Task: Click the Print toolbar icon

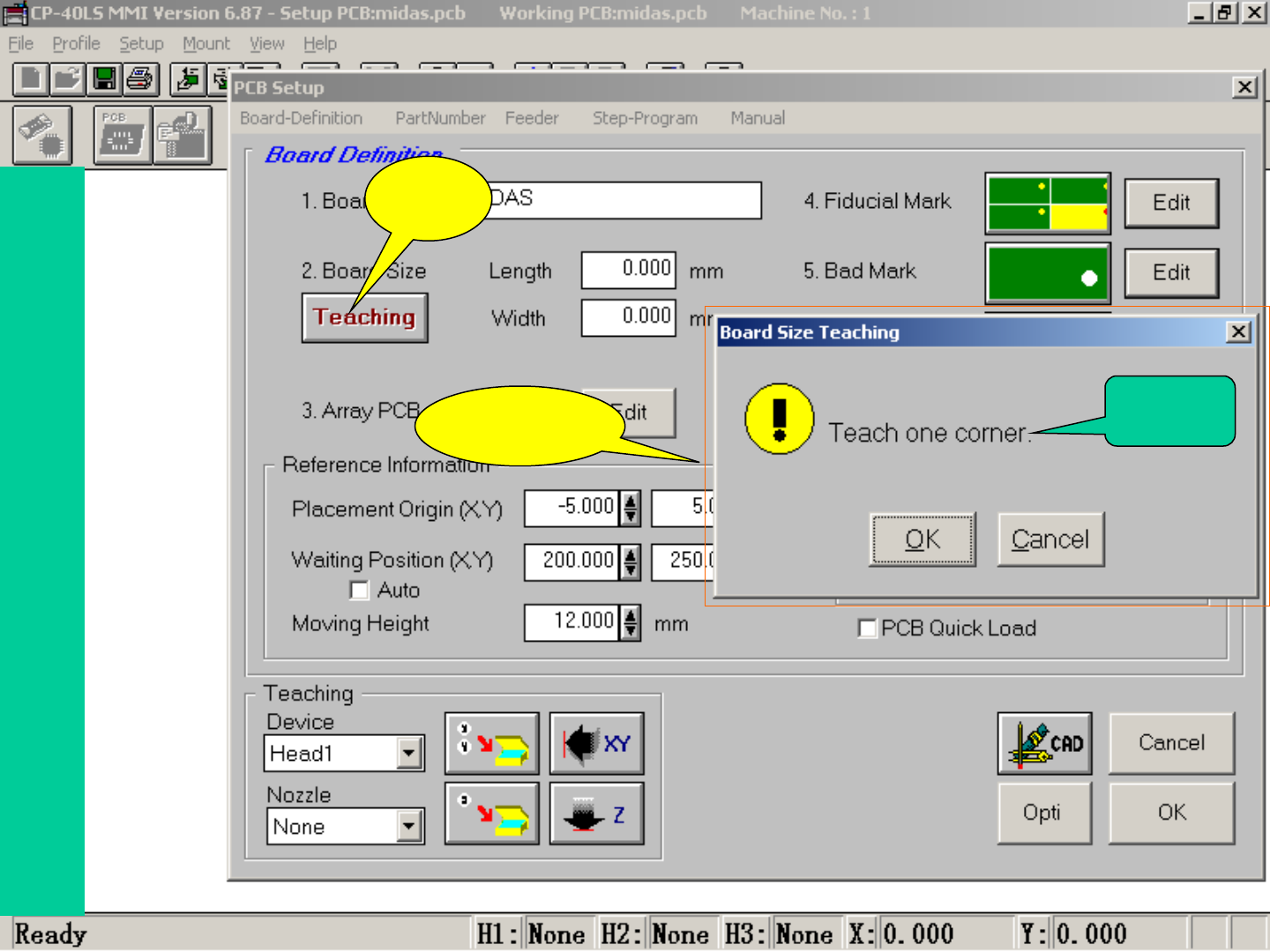Action: pyautogui.click(x=140, y=79)
